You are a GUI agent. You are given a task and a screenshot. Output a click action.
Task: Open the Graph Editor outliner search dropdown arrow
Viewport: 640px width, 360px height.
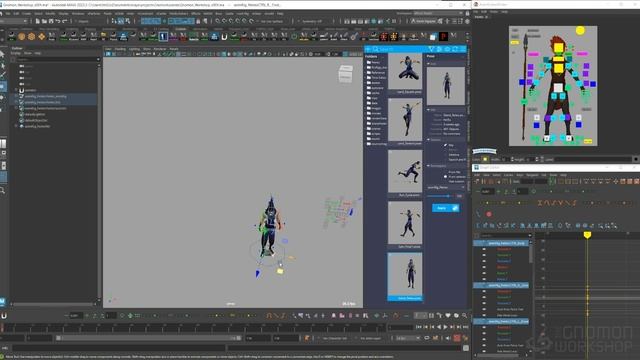(530, 235)
